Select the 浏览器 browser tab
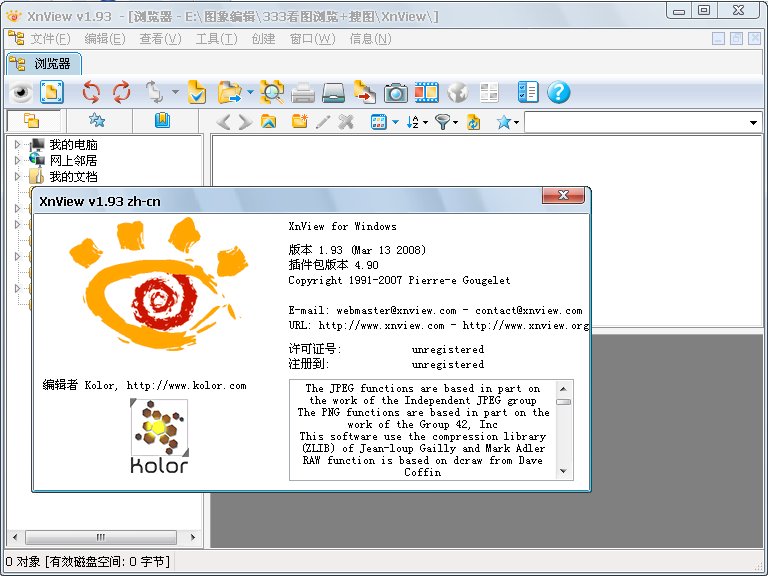Image resolution: width=768 pixels, height=576 pixels. pyautogui.click(x=44, y=64)
